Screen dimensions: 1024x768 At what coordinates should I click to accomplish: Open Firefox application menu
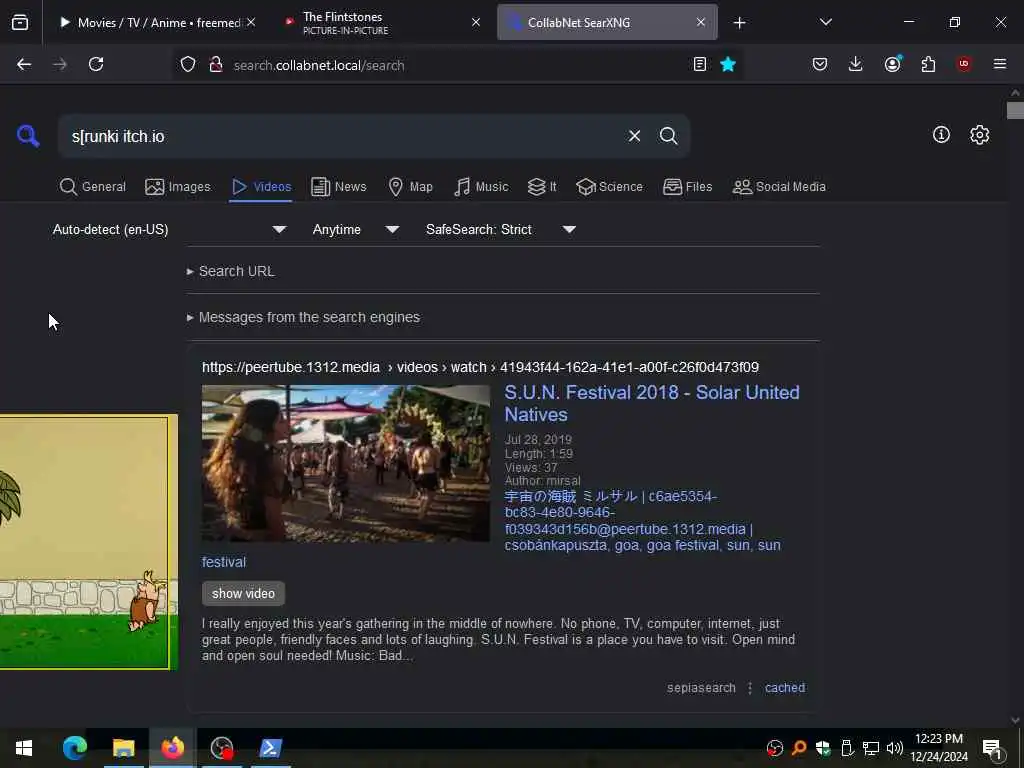pos(1000,64)
